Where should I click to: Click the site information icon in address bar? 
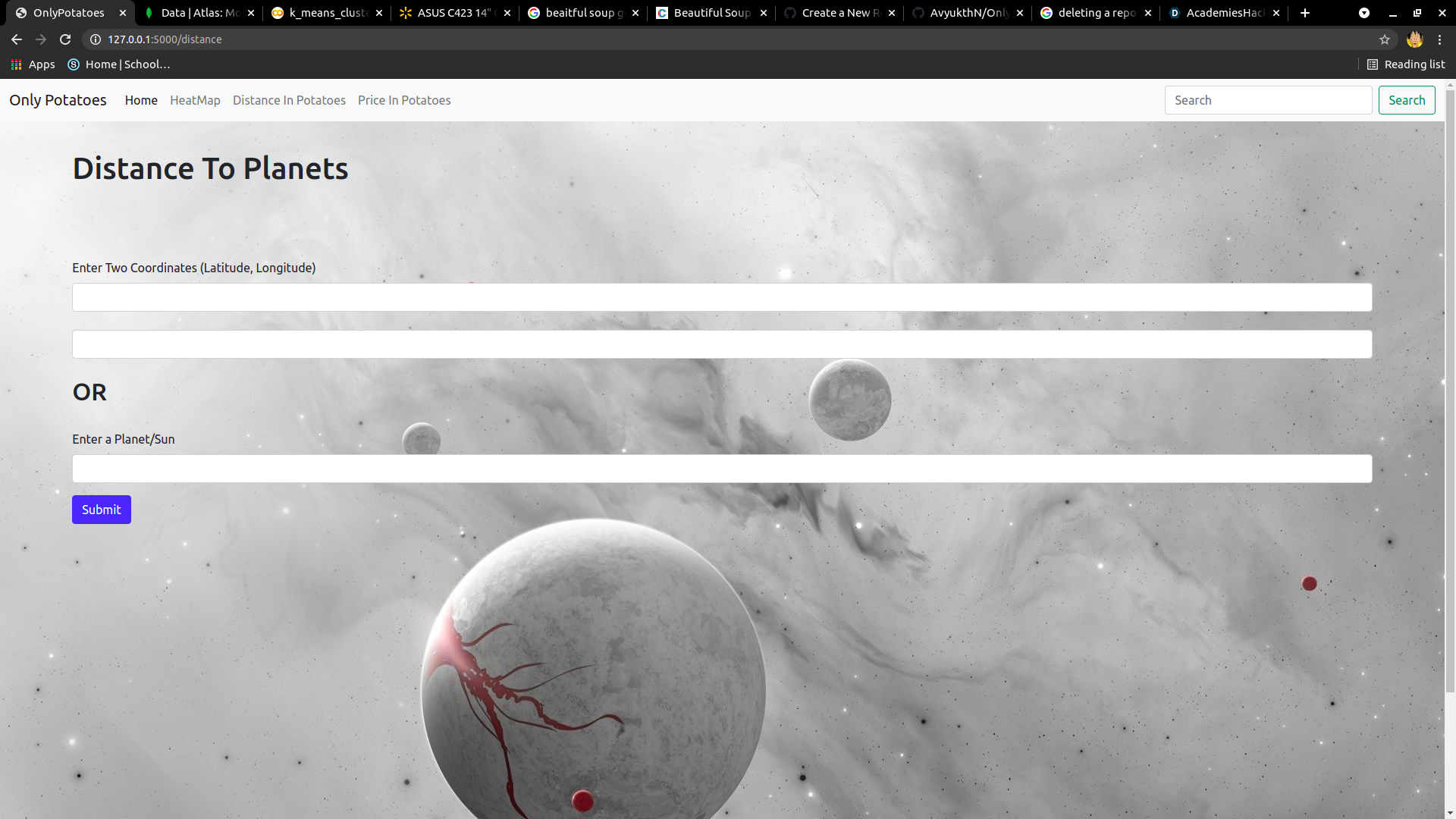coord(96,39)
